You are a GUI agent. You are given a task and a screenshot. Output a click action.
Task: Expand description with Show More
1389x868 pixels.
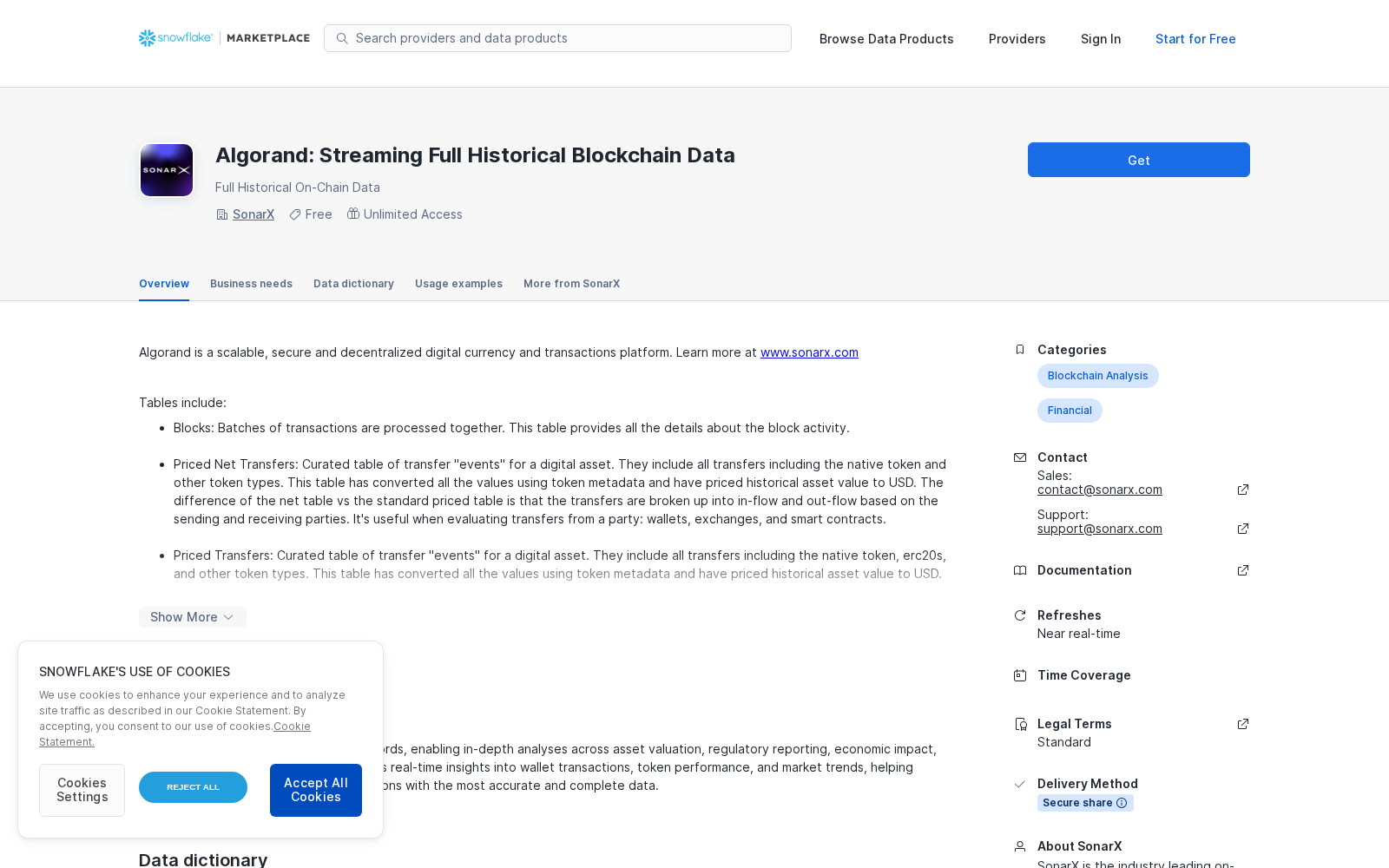click(x=193, y=617)
